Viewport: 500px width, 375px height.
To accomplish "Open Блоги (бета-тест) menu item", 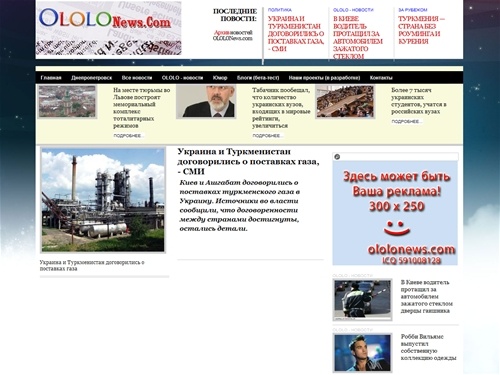I will pos(258,78).
